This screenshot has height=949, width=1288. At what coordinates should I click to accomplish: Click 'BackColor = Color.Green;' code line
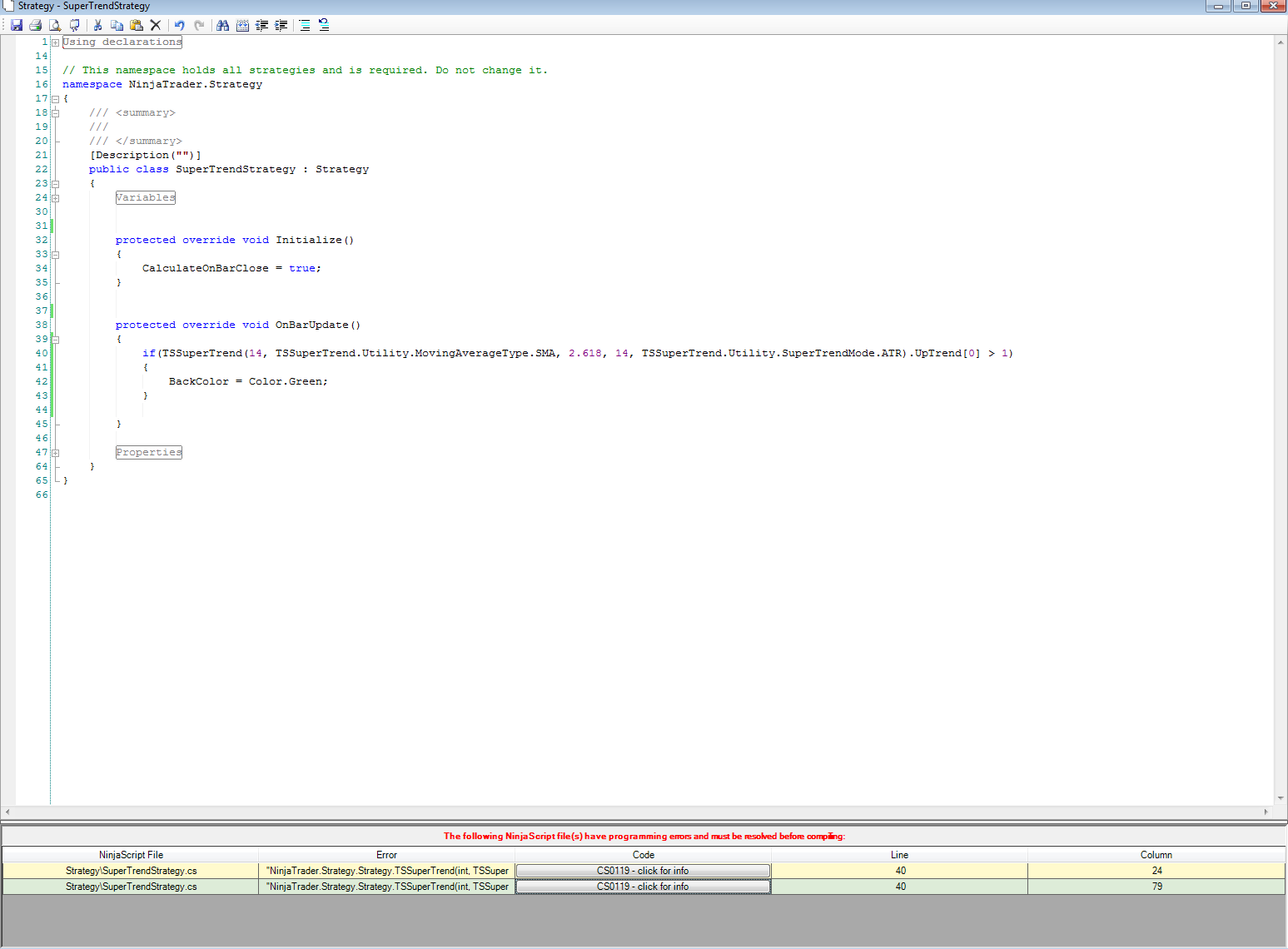click(248, 381)
